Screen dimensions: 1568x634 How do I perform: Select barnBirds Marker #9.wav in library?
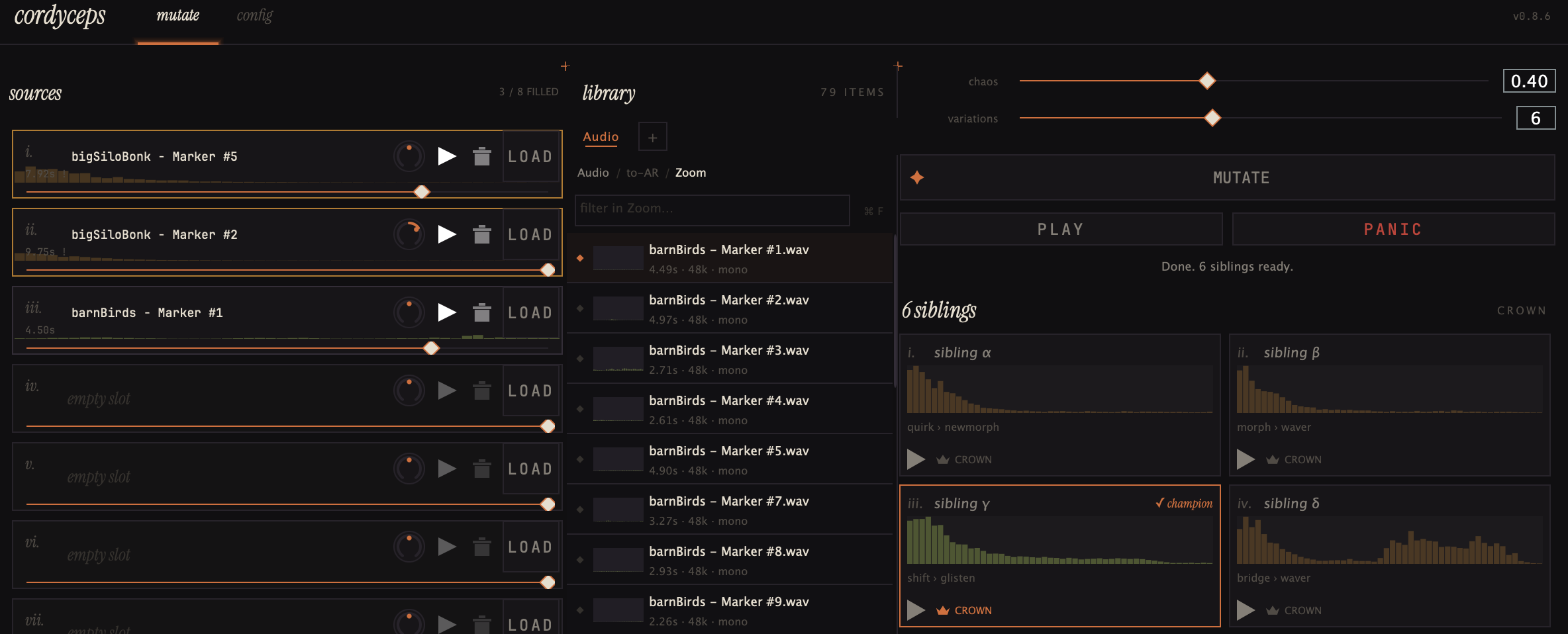tap(730, 610)
